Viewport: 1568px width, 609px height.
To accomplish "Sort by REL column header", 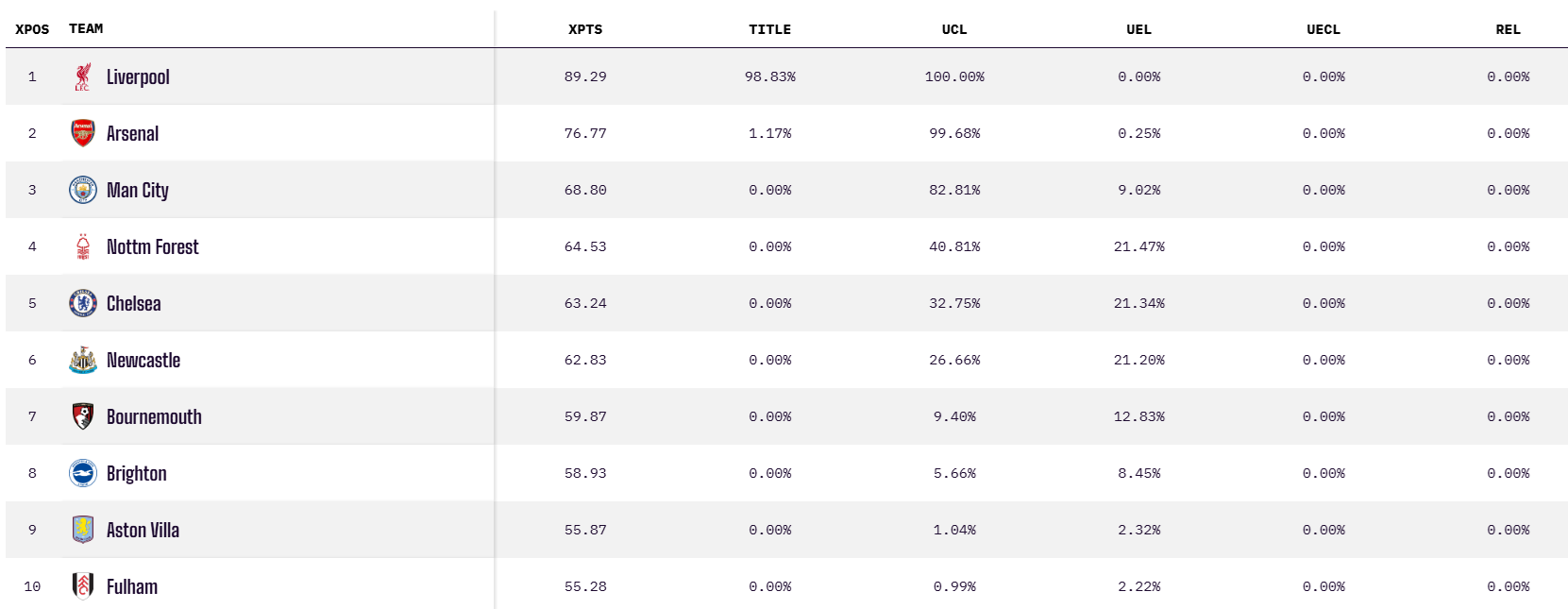I will pos(1508,29).
